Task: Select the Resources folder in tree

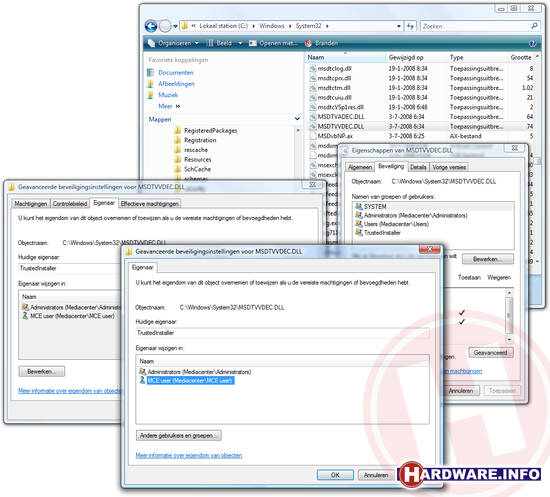Action: click(x=197, y=160)
